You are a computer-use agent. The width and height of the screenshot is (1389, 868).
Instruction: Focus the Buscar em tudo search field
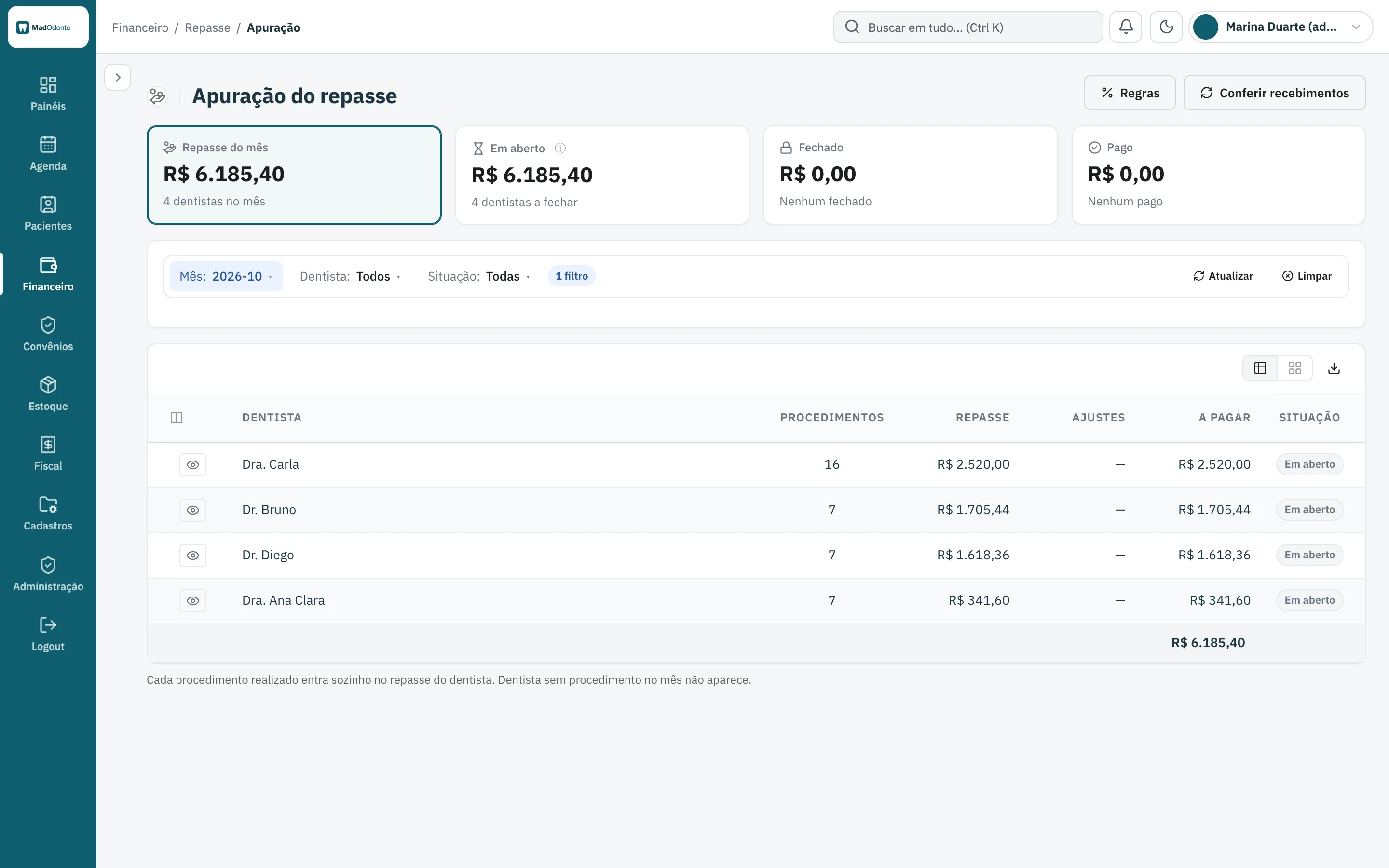pyautogui.click(x=967, y=27)
